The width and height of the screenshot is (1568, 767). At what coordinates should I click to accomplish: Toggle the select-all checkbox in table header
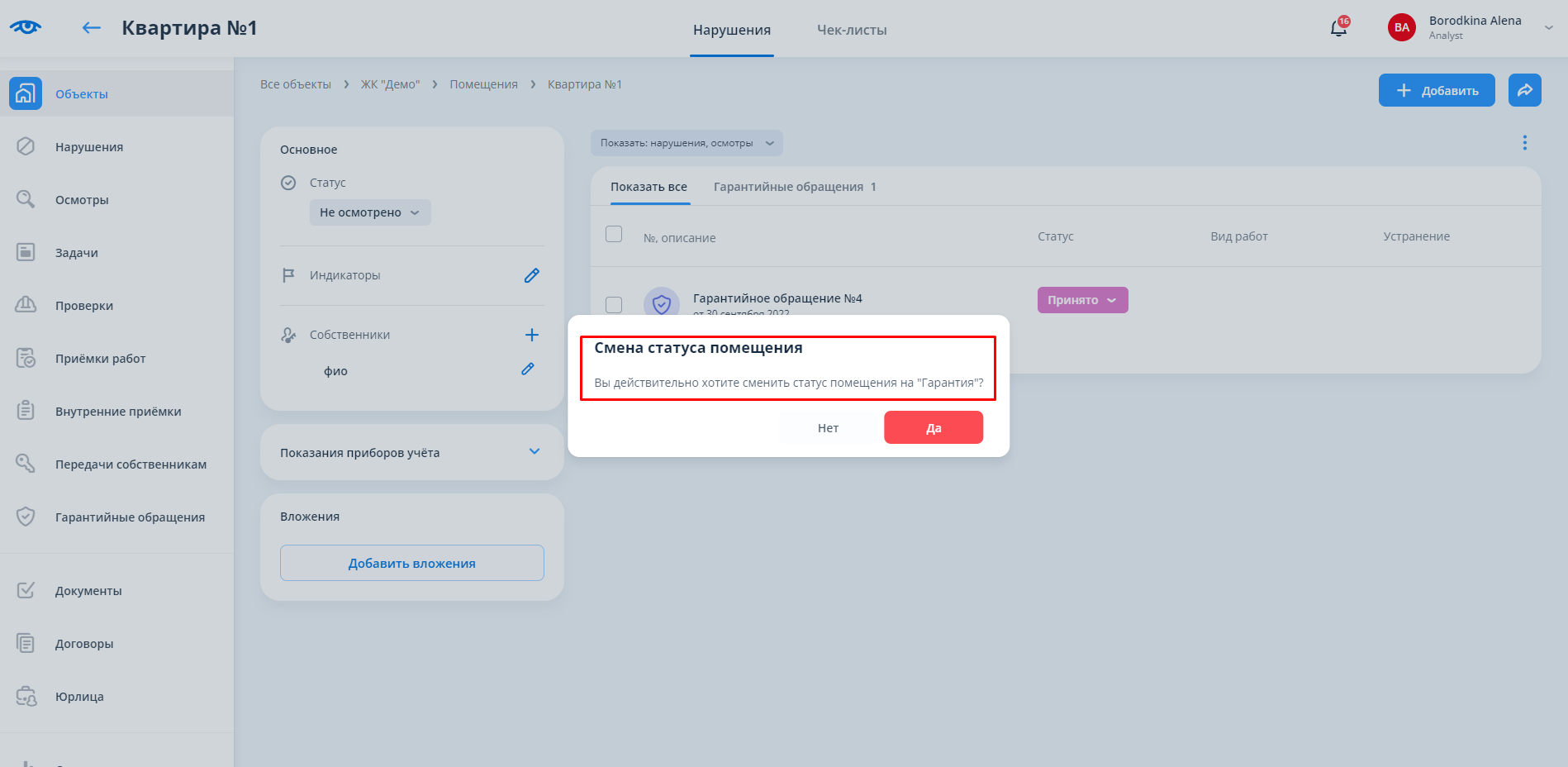(614, 235)
